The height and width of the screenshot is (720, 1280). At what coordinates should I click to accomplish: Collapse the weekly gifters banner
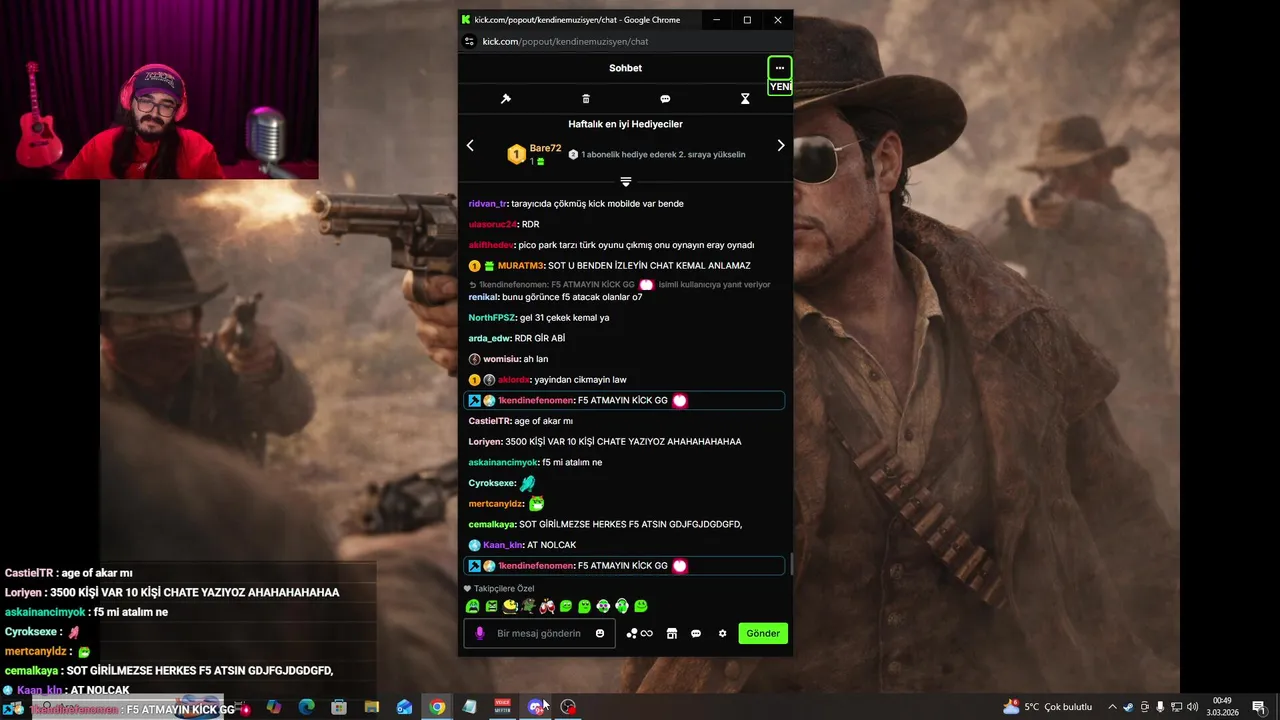[626, 182]
